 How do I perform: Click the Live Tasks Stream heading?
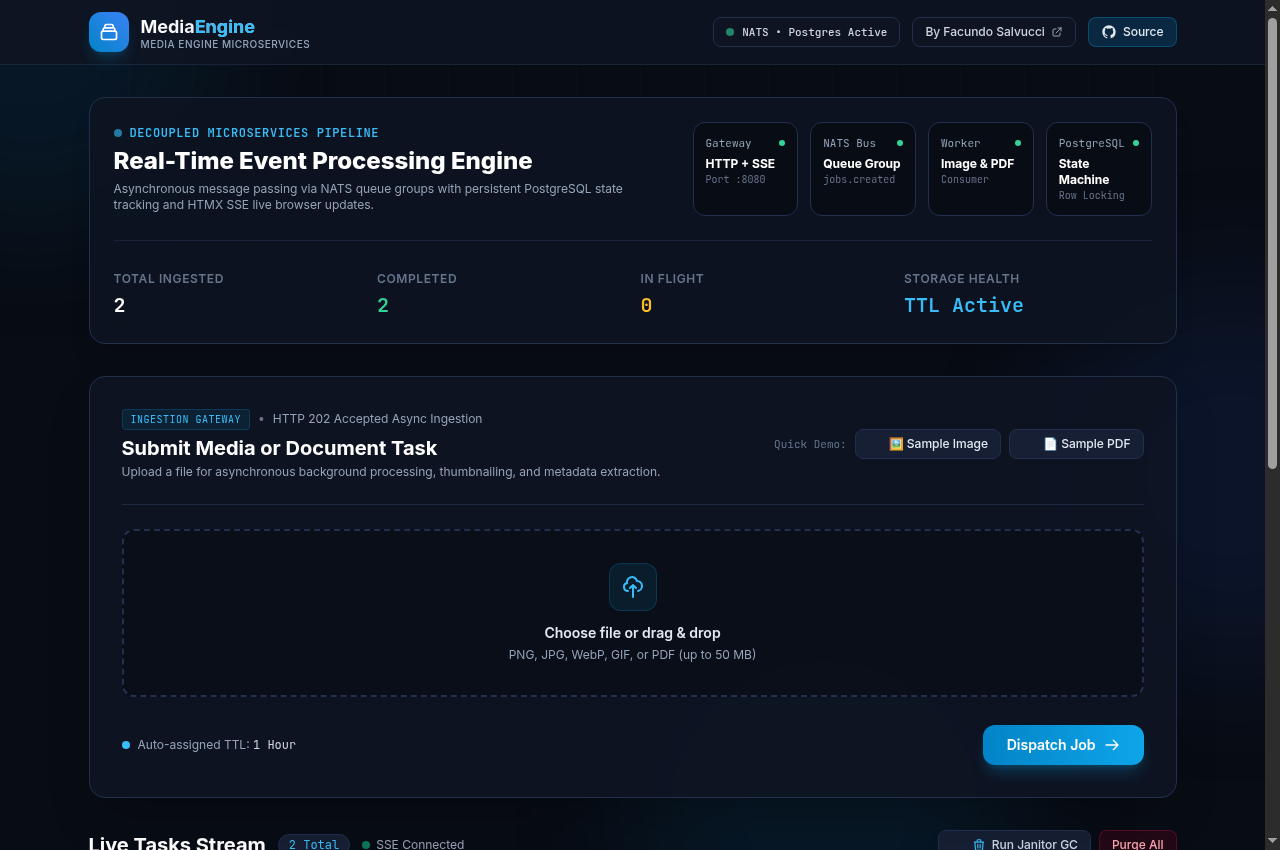(x=177, y=843)
